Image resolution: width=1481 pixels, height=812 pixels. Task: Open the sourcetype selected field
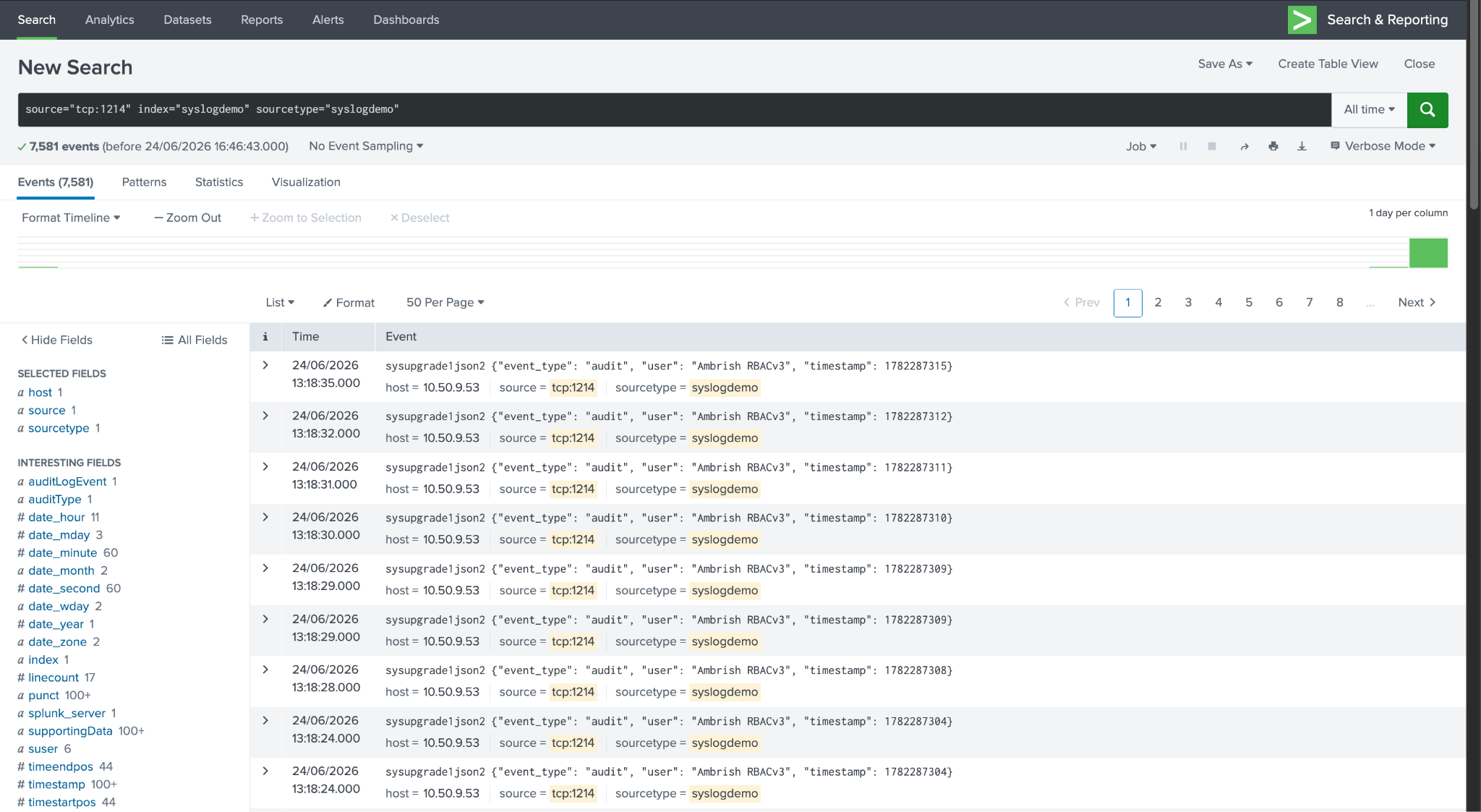pyautogui.click(x=59, y=428)
